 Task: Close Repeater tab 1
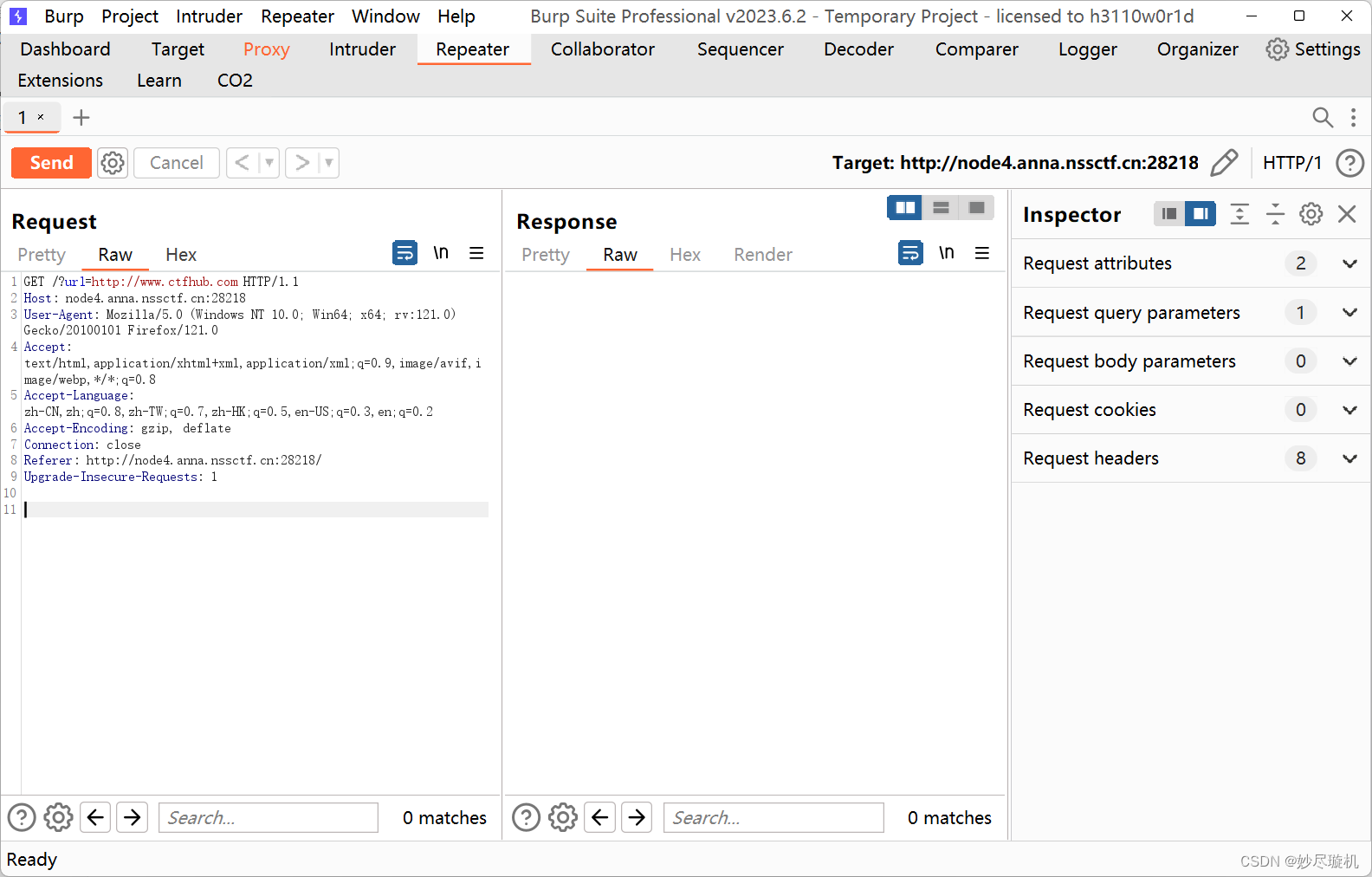(x=41, y=117)
